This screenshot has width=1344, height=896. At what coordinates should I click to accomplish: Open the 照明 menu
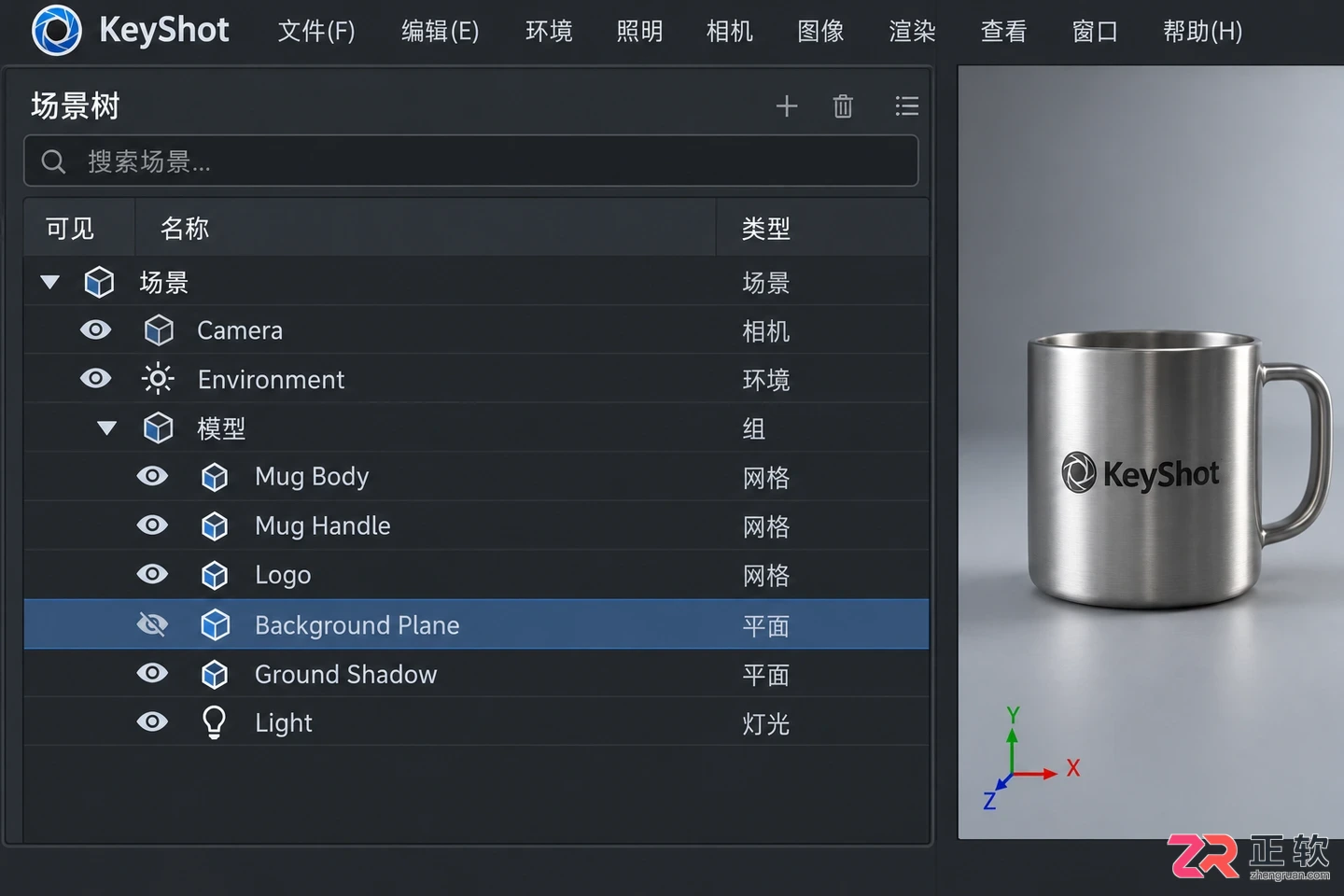click(639, 32)
